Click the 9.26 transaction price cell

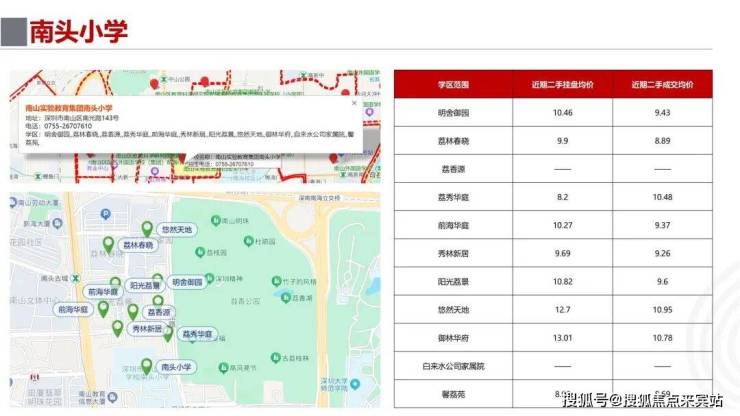click(x=663, y=254)
